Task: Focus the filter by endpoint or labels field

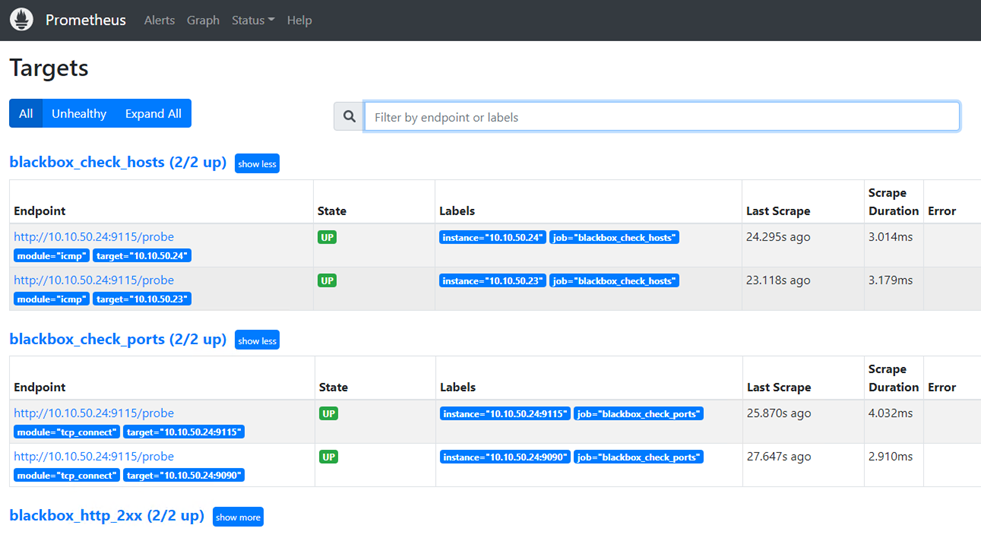Action: point(662,116)
